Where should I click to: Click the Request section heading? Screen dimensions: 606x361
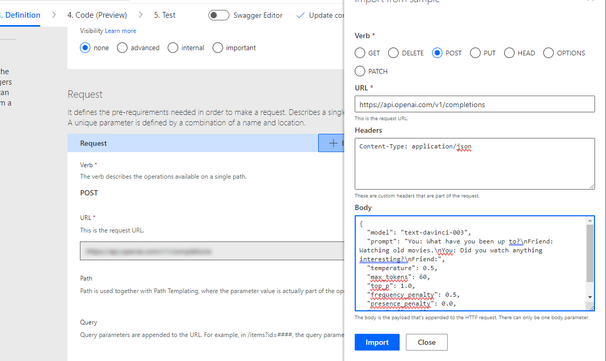click(x=85, y=94)
